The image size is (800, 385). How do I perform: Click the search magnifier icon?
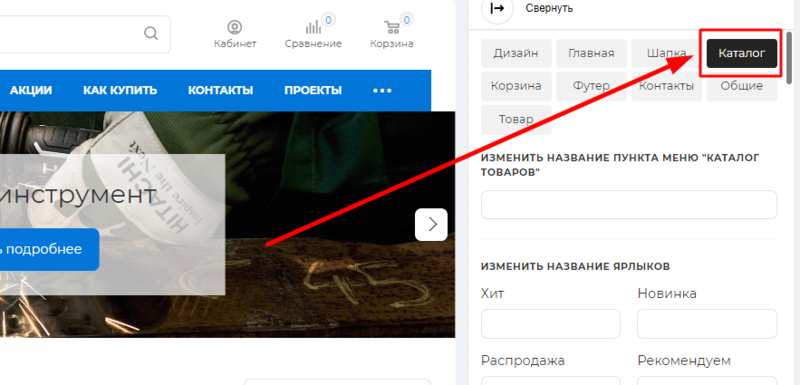coord(151,34)
